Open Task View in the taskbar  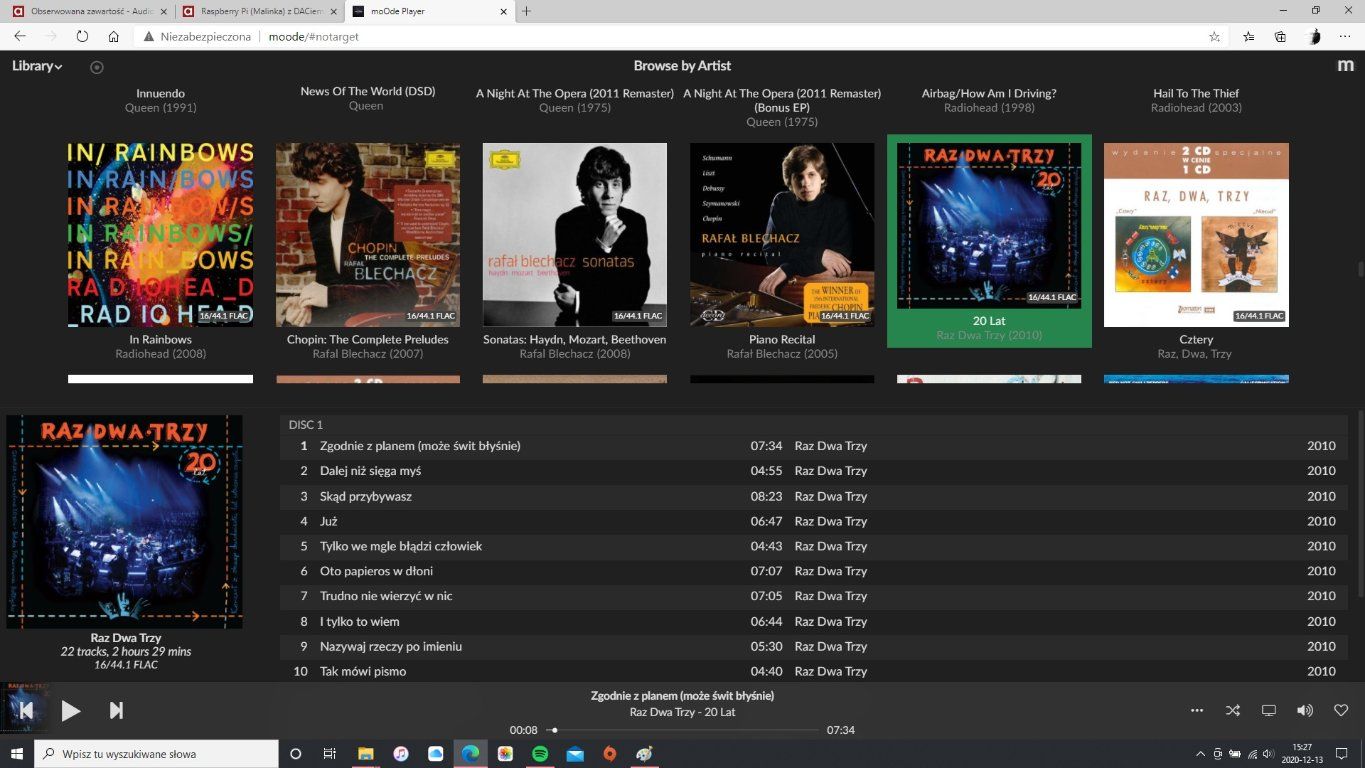pos(329,753)
